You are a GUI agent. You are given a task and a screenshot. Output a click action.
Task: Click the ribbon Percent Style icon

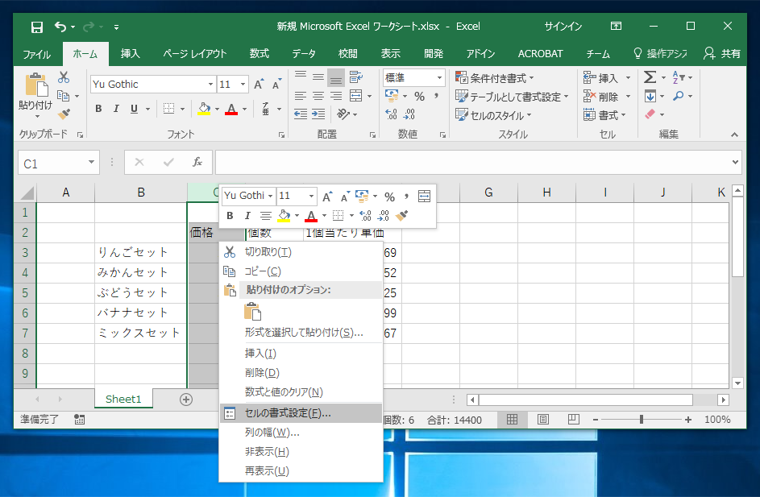(x=419, y=96)
